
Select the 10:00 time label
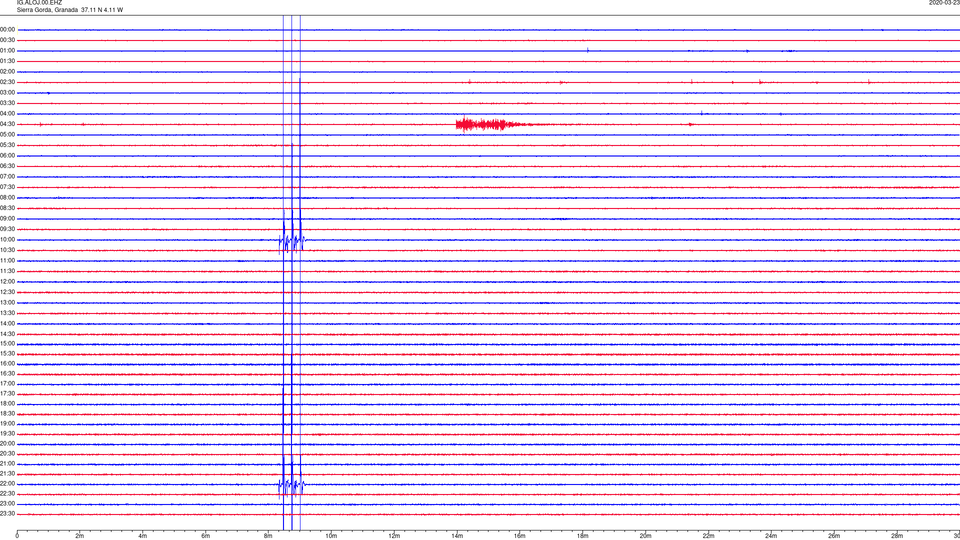[7, 240]
